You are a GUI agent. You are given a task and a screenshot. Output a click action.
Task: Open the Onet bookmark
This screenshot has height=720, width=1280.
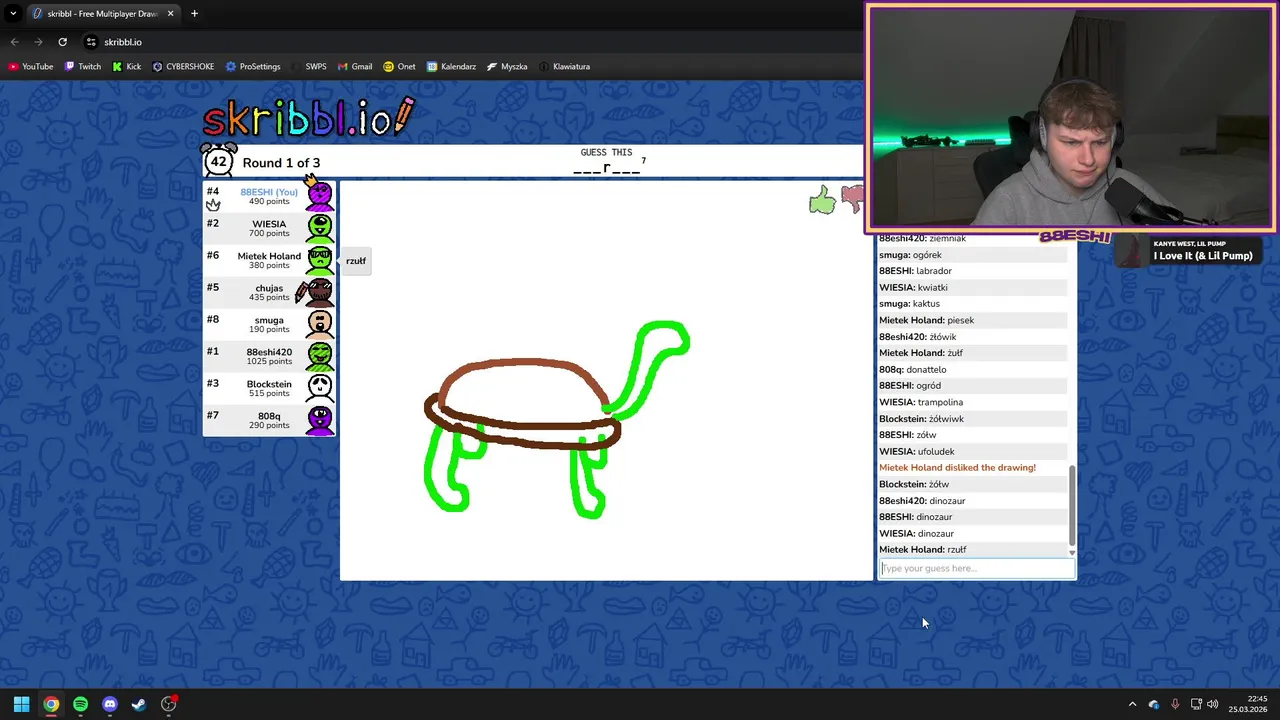click(x=400, y=67)
